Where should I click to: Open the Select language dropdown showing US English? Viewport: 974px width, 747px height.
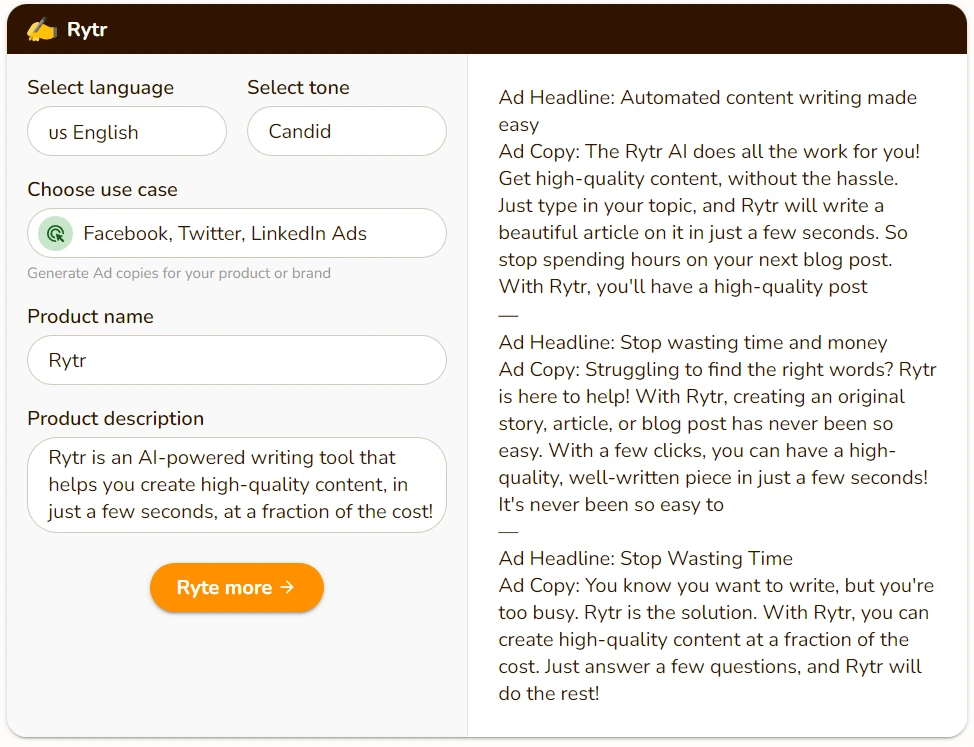[127, 132]
